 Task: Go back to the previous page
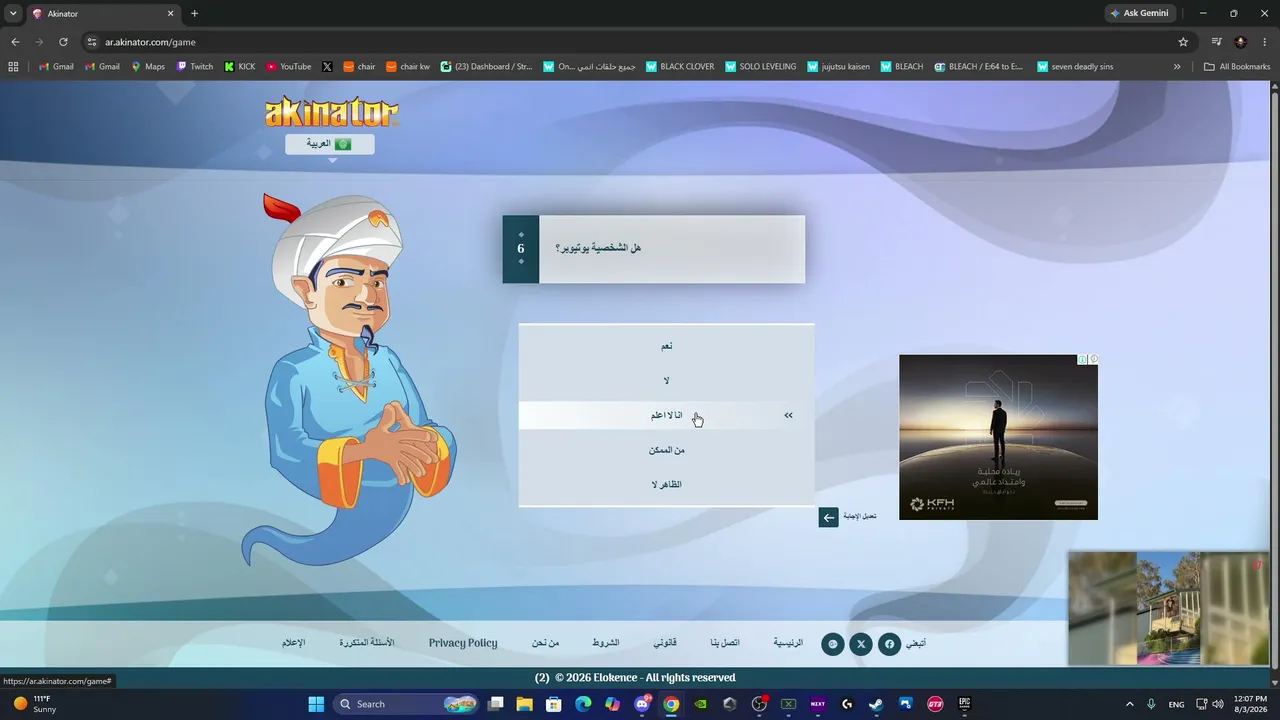pyautogui.click(x=15, y=42)
